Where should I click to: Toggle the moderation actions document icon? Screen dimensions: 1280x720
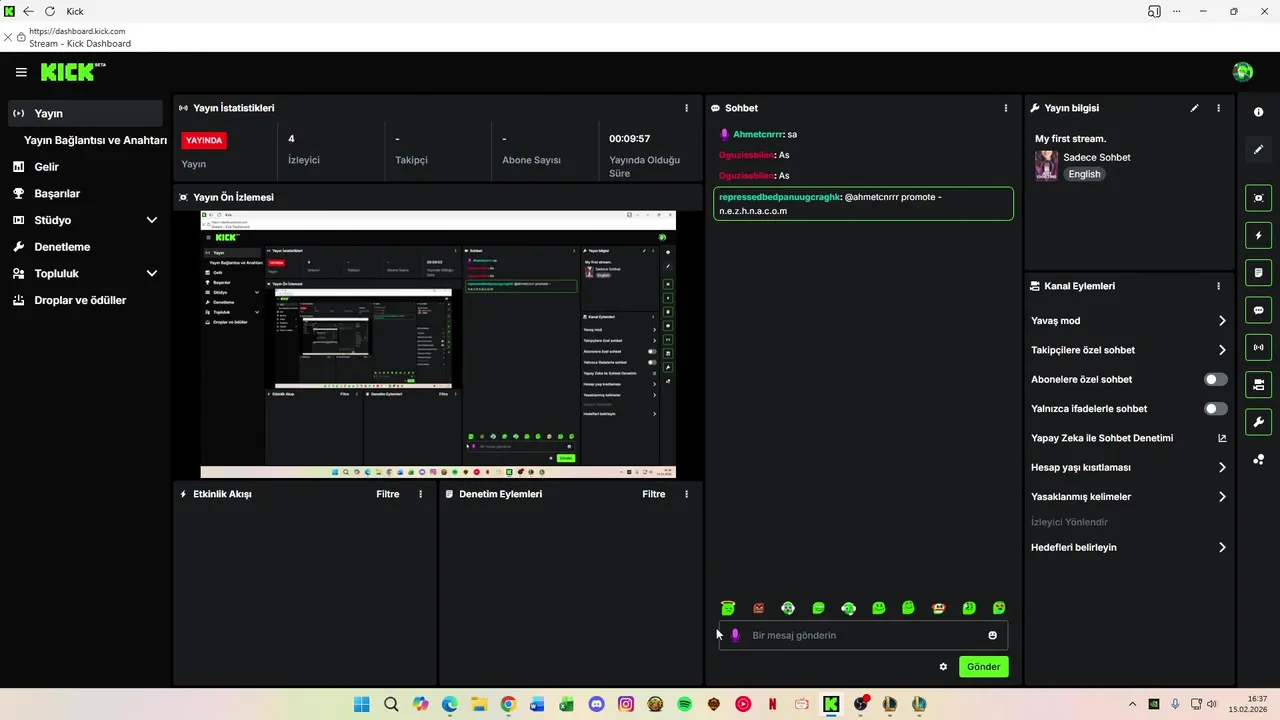[x=1259, y=272]
